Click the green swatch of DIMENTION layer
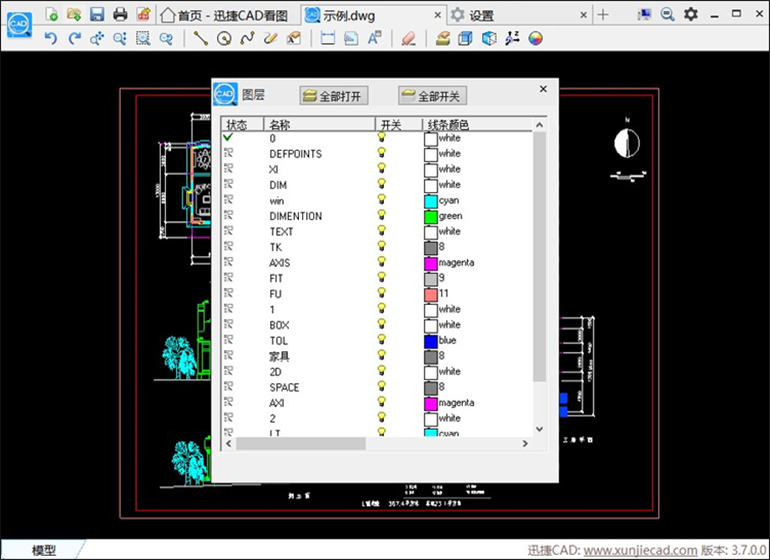The image size is (770, 560). click(431, 216)
